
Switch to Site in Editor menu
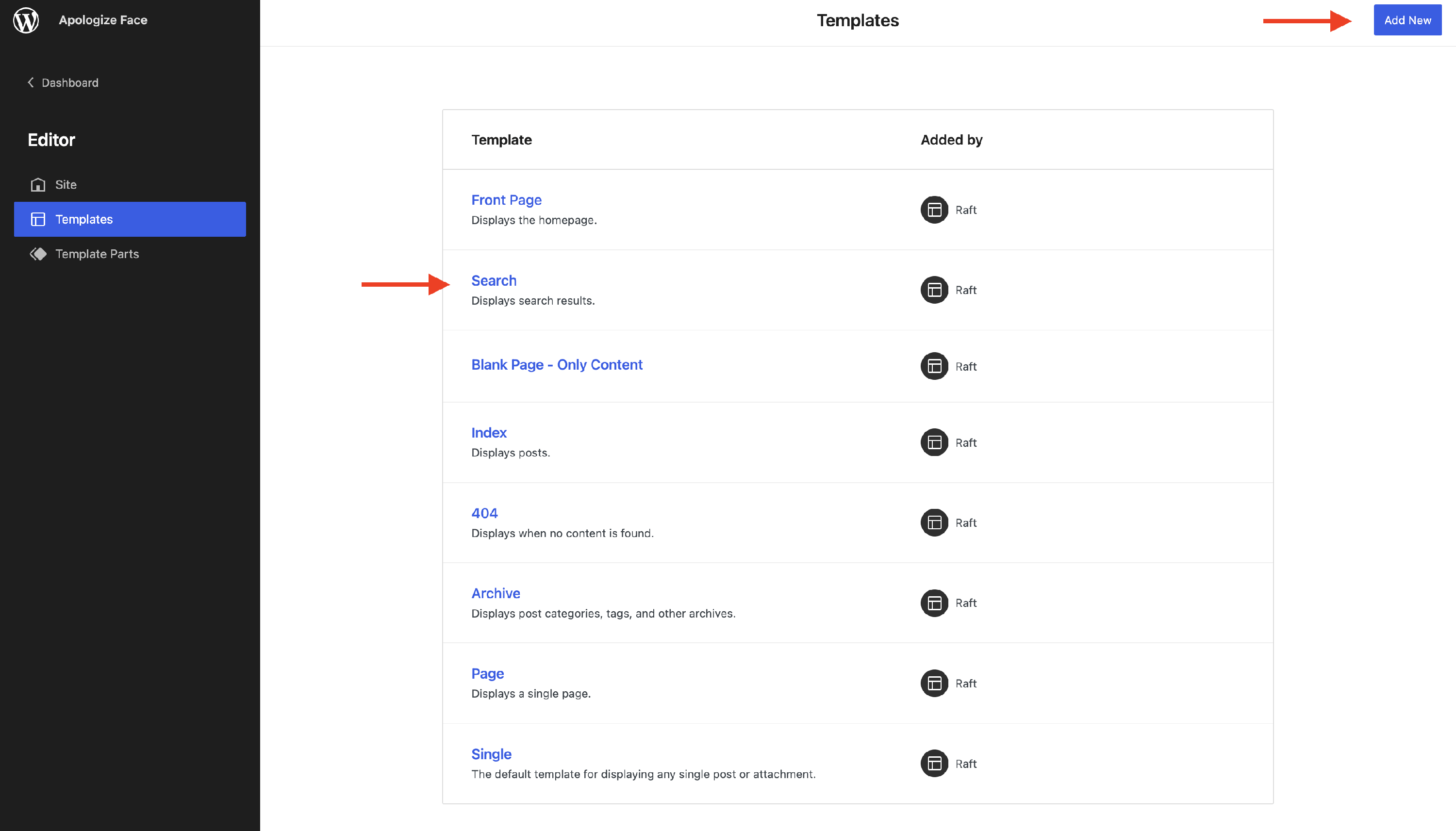point(66,185)
